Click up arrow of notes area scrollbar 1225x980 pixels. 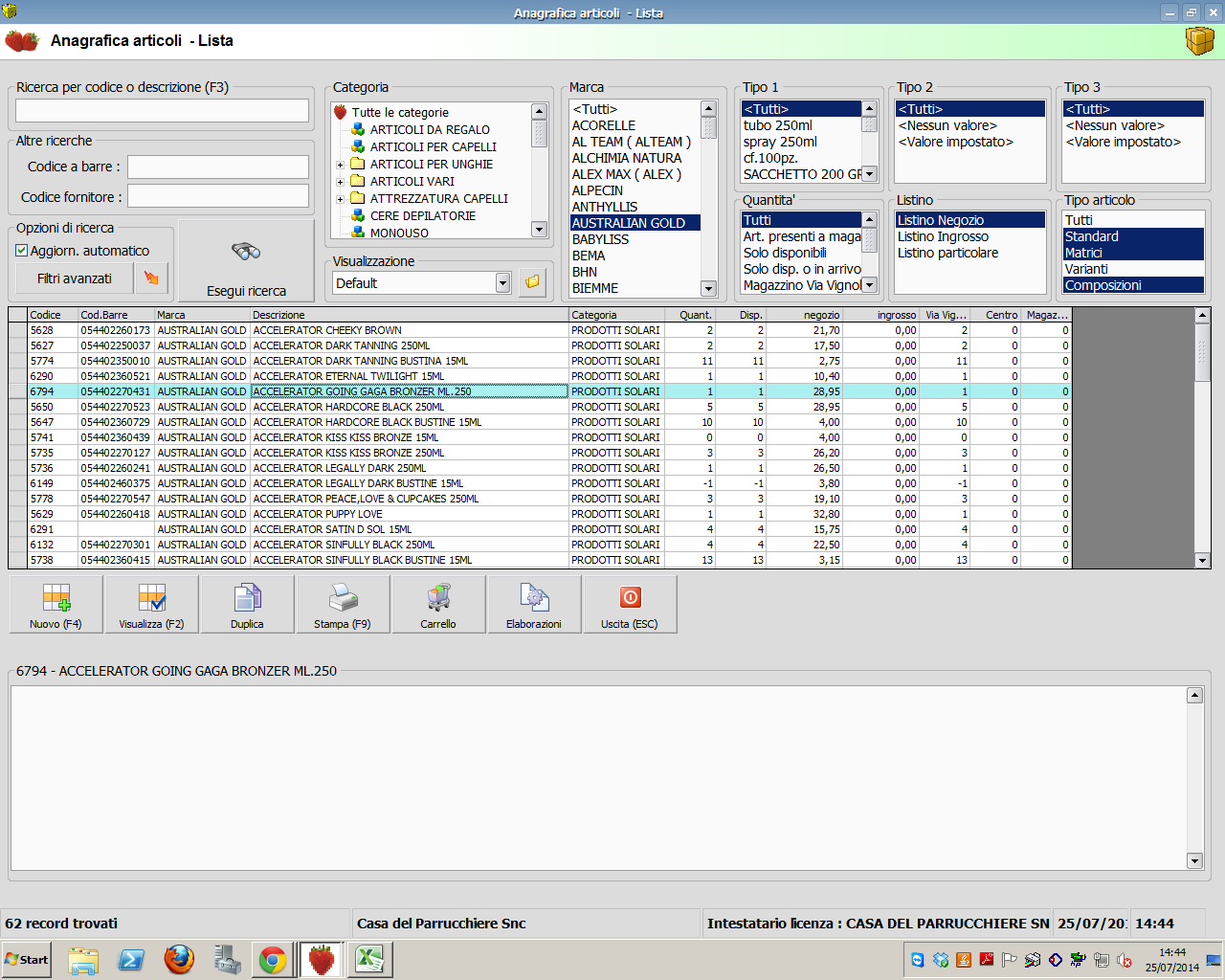pyautogui.click(x=1194, y=696)
